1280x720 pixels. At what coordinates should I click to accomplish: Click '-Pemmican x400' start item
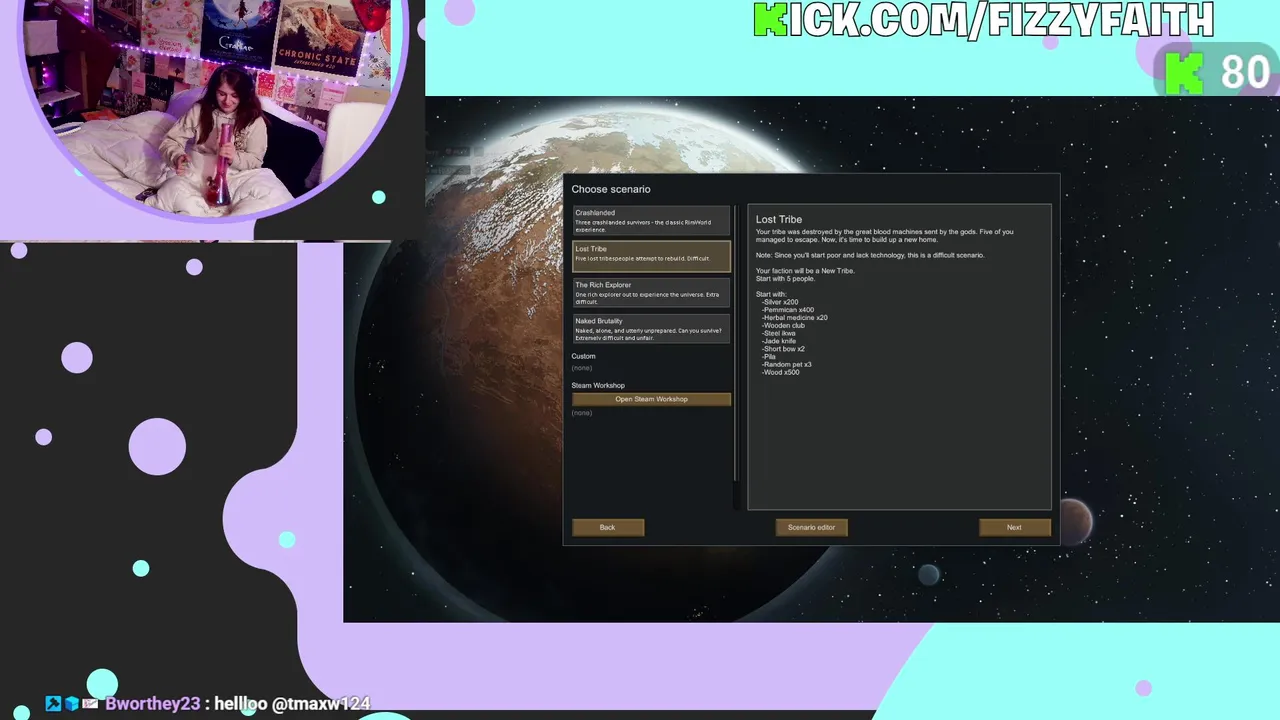click(x=788, y=310)
